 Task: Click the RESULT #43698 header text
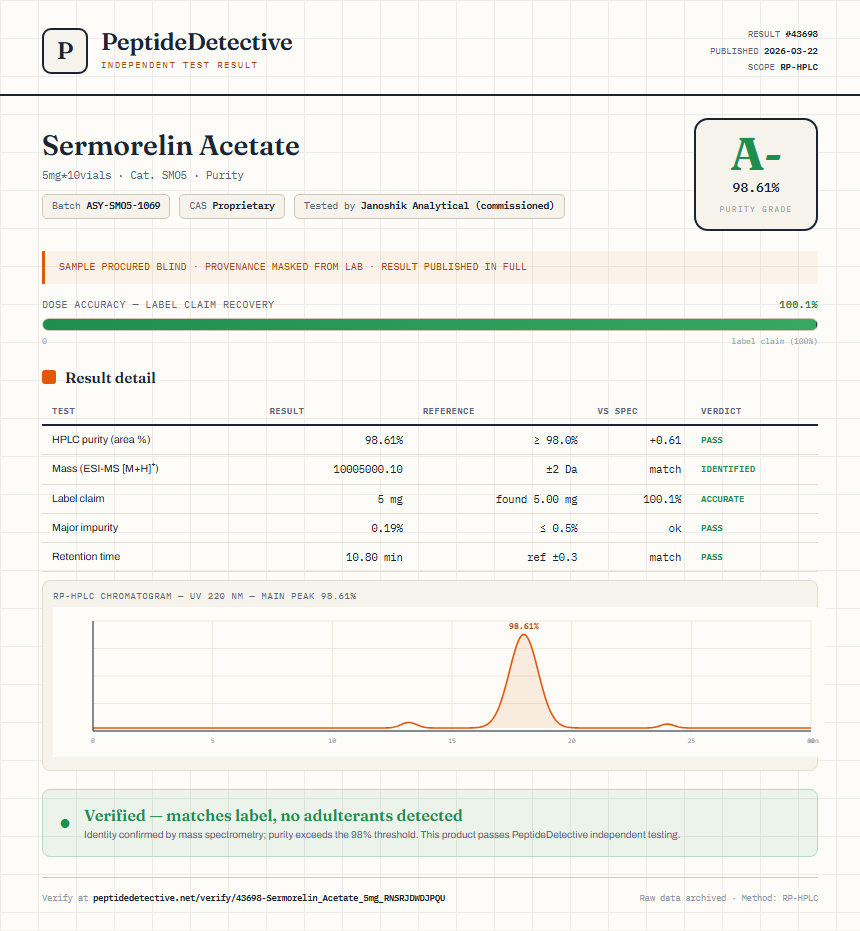[x=782, y=34]
